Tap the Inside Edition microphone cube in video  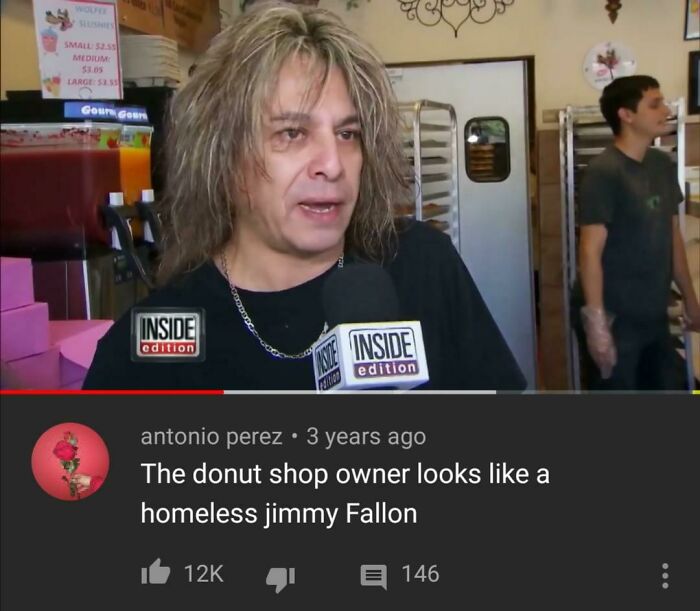(371, 355)
